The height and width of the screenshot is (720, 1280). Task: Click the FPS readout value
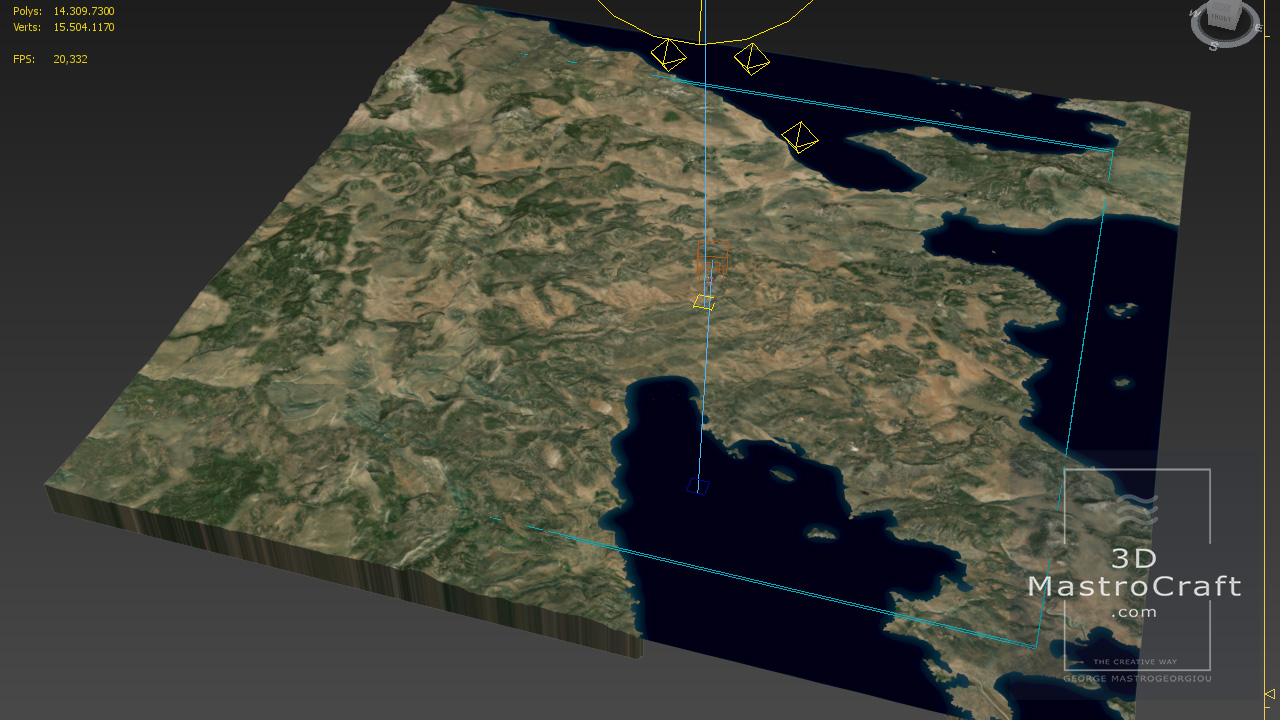click(x=70, y=59)
